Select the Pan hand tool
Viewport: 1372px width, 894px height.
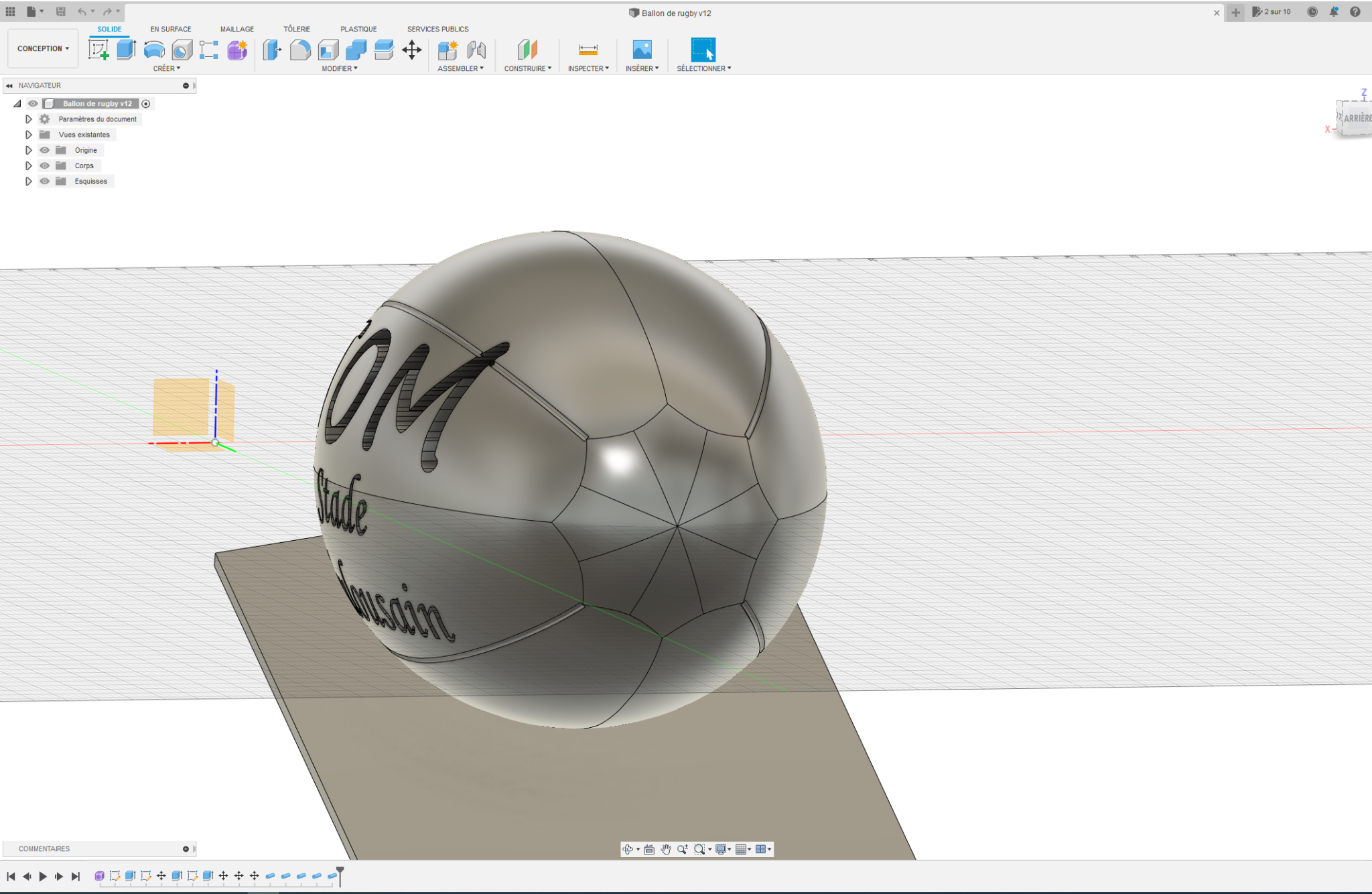coord(666,849)
